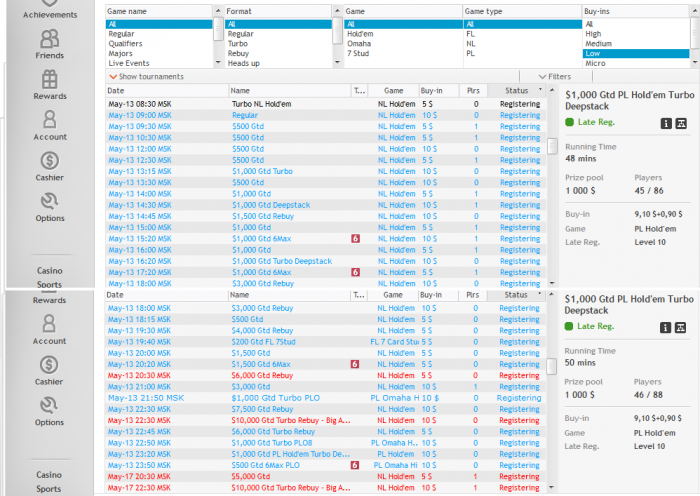Sort by Date column in upper table
This screenshot has height=496, width=700.
point(167,91)
